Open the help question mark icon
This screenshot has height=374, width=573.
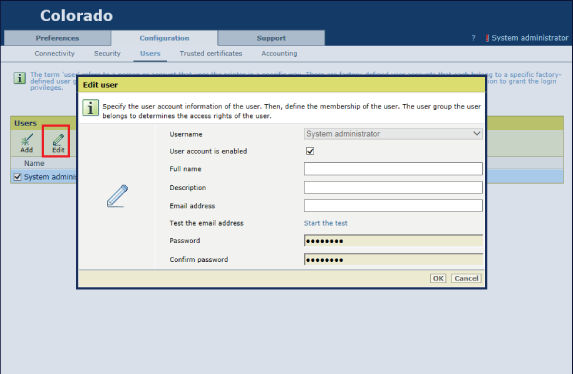(x=473, y=38)
